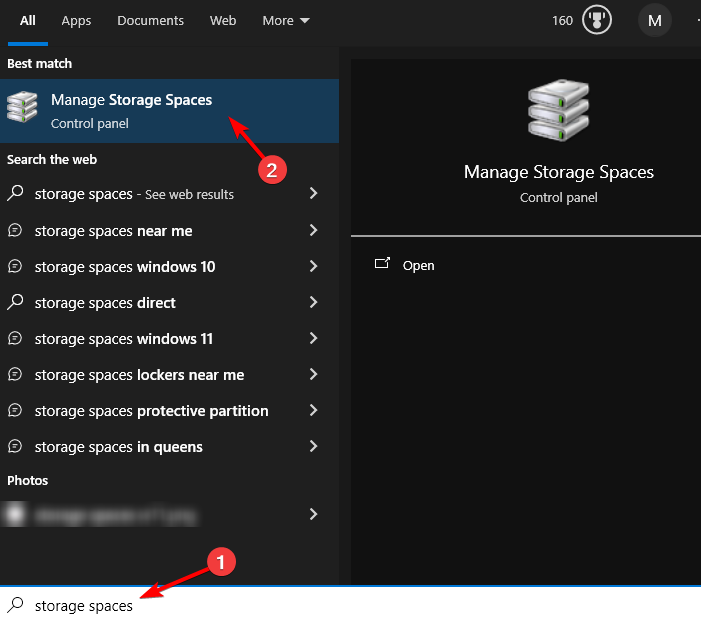The width and height of the screenshot is (701, 620).
Task: Expand the Photos result chevron
Action: (313, 514)
